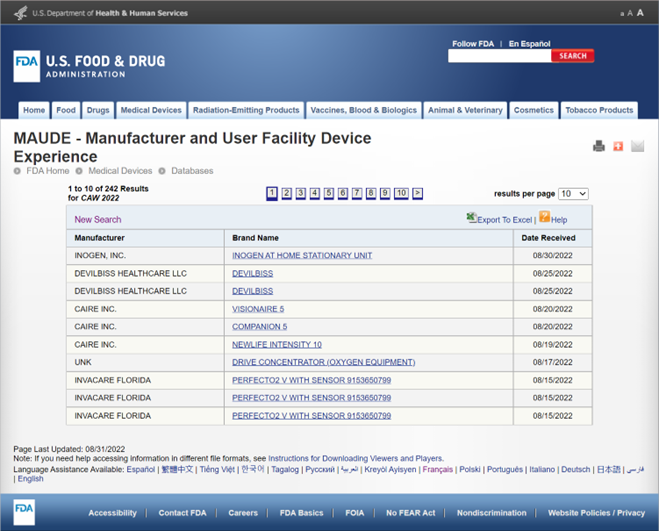The image size is (659, 531).
Task: Go to results page 7
Action: tap(357, 193)
